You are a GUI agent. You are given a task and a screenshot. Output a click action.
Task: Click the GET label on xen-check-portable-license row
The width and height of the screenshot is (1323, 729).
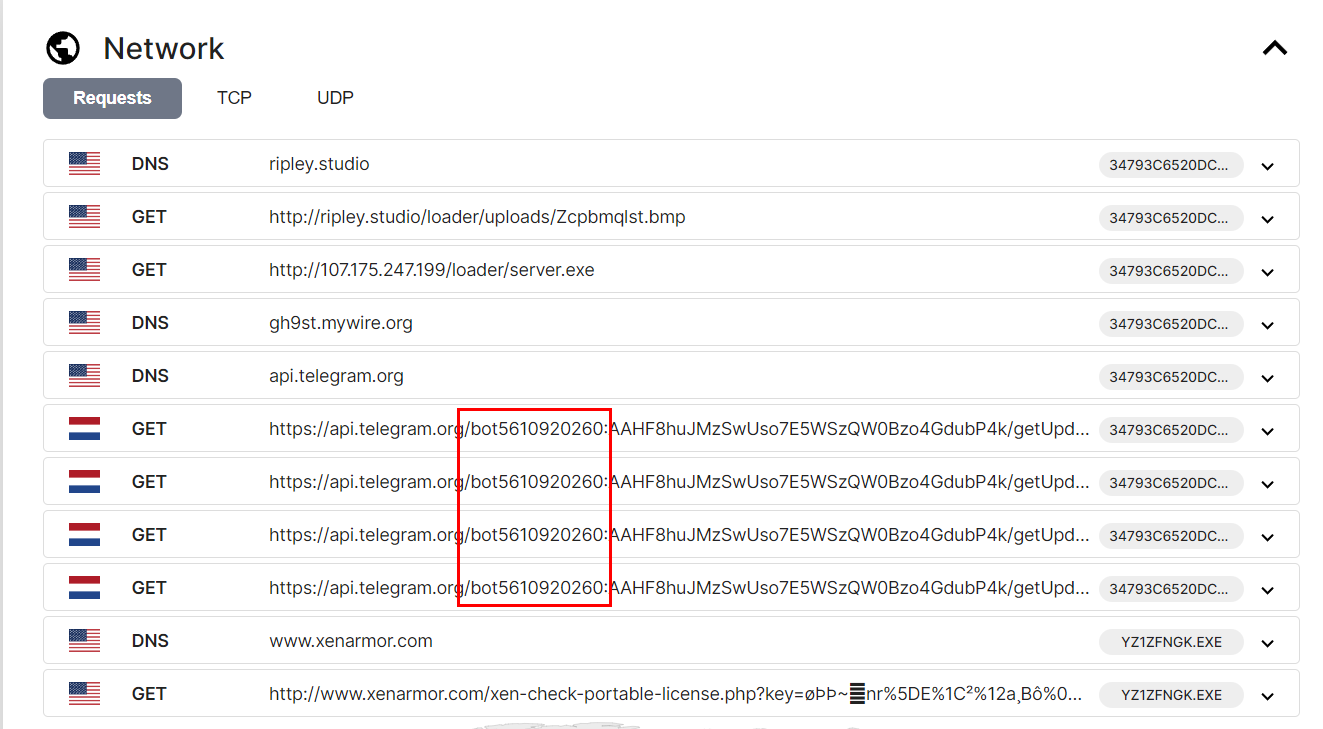click(x=149, y=694)
